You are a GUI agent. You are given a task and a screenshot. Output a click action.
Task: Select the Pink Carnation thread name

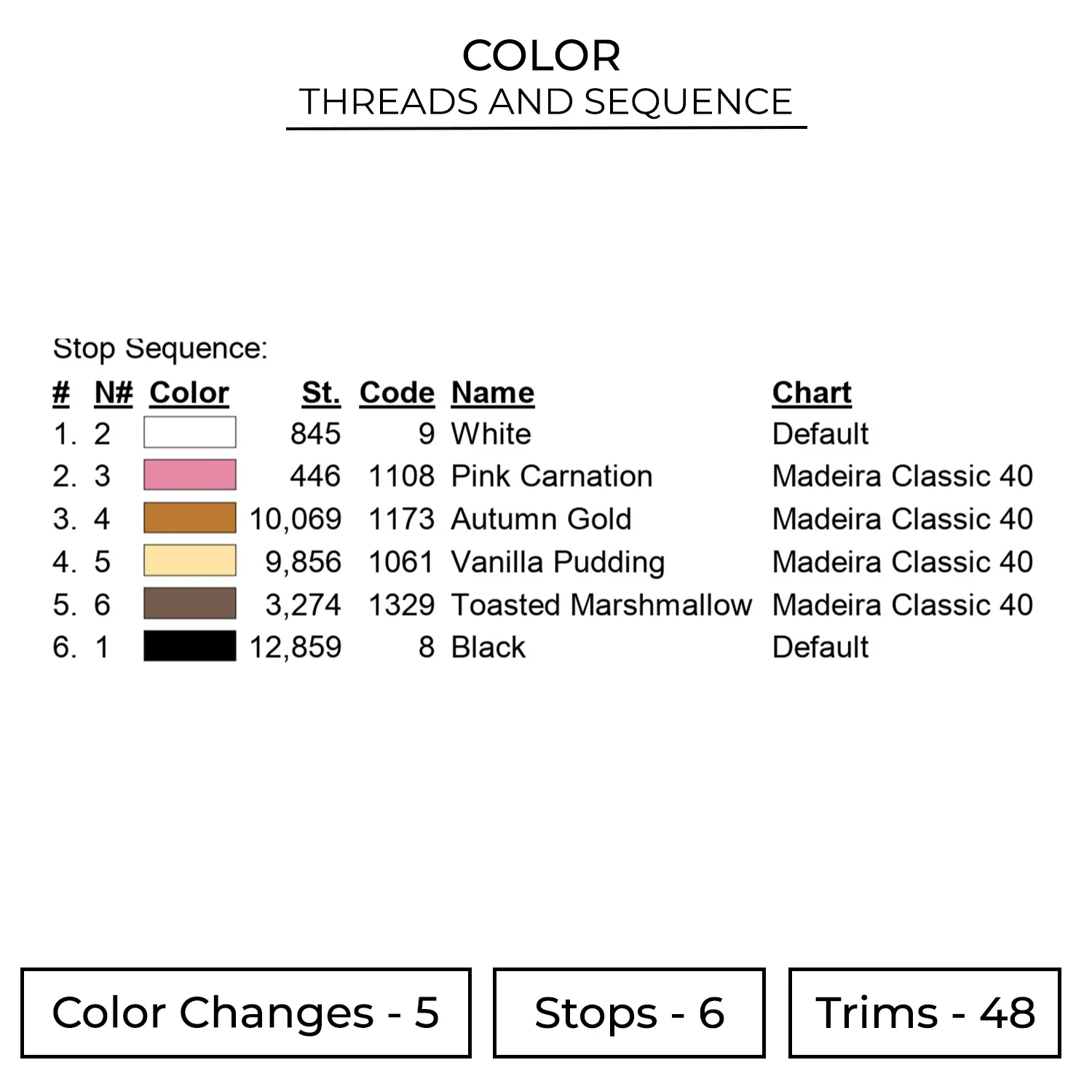(552, 476)
